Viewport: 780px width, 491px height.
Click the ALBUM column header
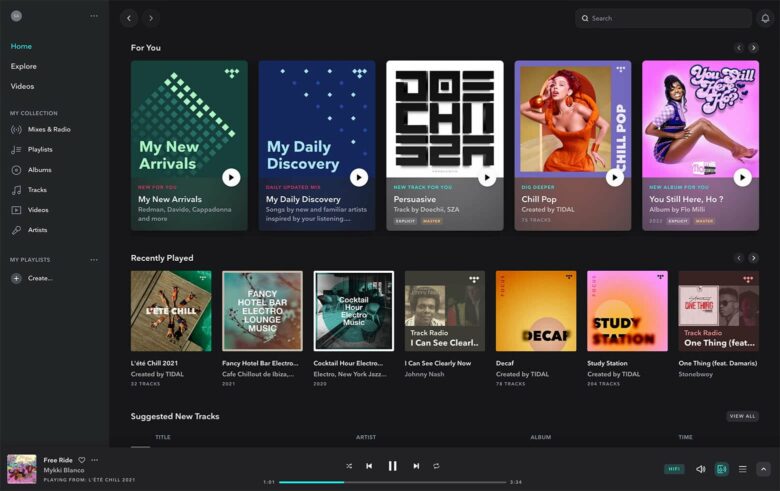coord(540,437)
